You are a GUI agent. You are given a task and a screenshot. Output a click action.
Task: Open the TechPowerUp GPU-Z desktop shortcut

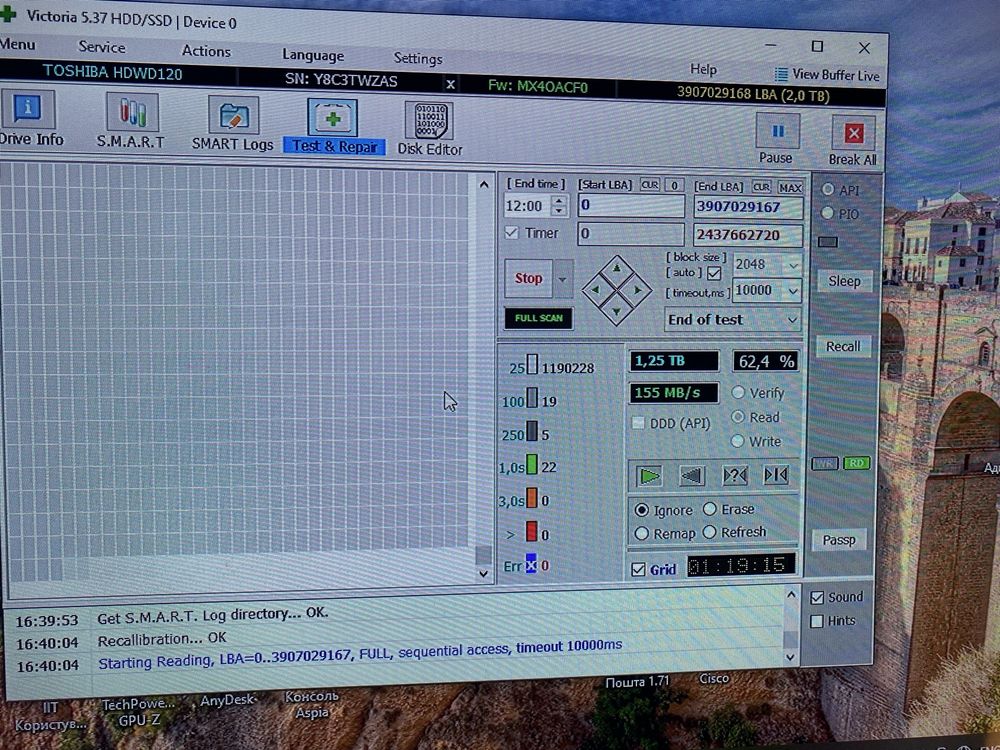click(138, 712)
